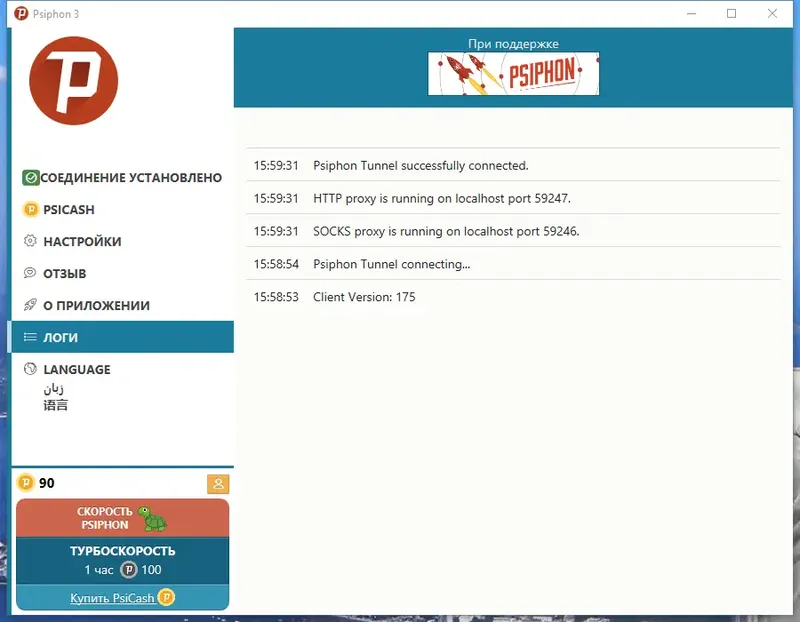Close the Psiphon 3 window
Image resolution: width=800 pixels, height=622 pixels.
[x=772, y=14]
